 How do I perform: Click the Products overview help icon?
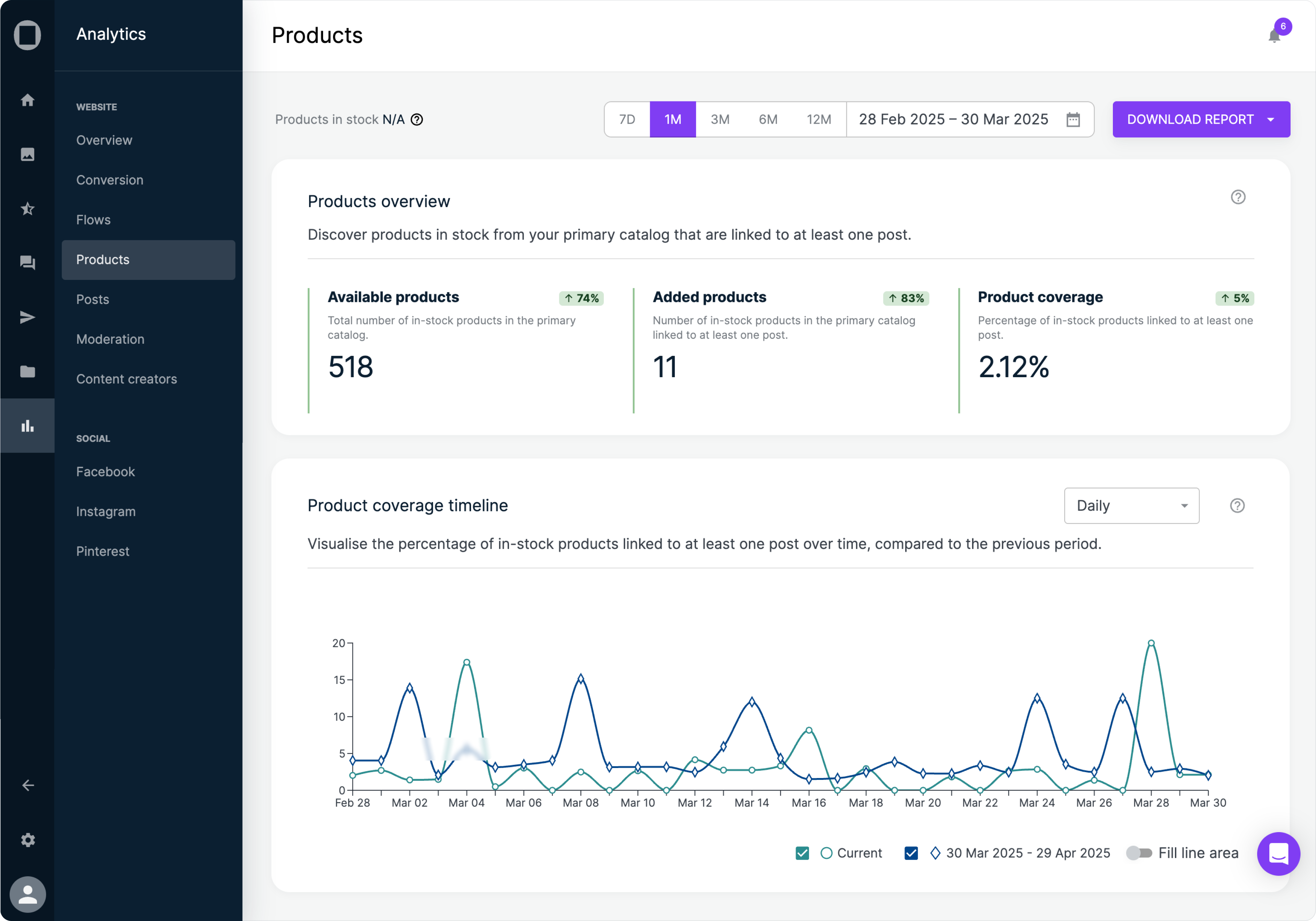pos(1238,197)
